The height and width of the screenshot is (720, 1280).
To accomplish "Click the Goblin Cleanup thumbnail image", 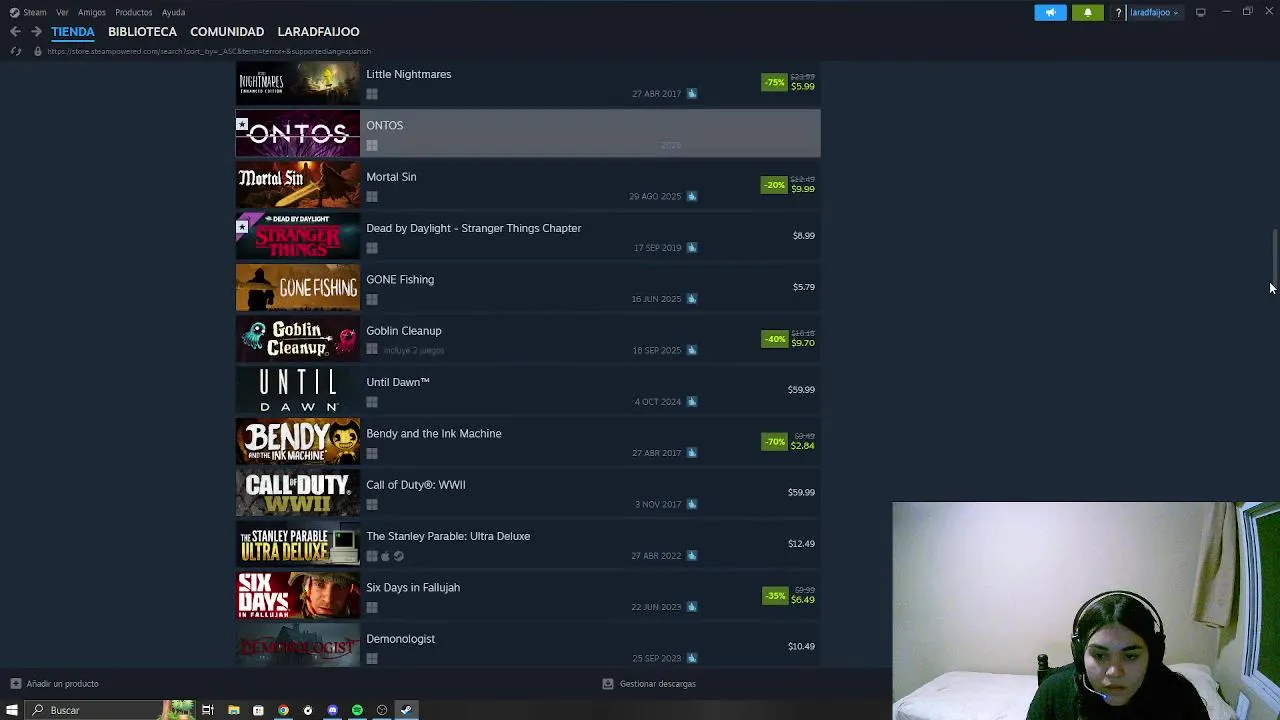I will point(297,339).
